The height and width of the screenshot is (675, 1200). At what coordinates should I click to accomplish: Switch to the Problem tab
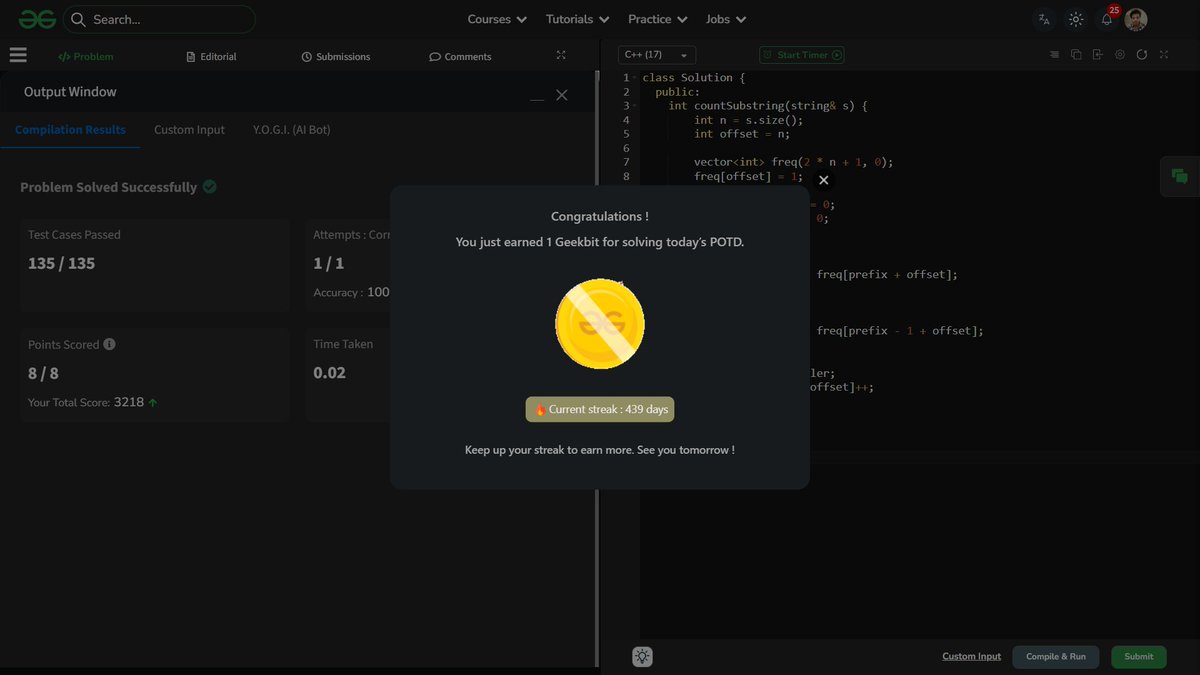tap(86, 57)
